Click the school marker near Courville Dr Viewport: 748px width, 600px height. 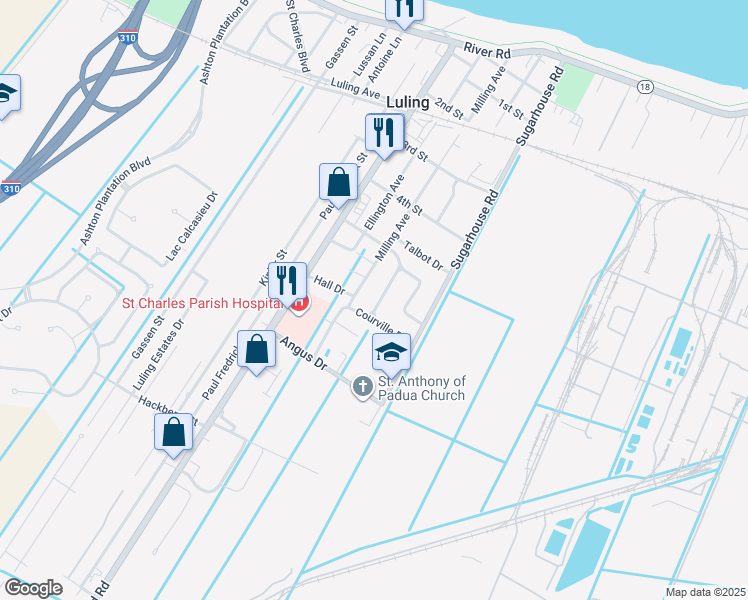(391, 353)
